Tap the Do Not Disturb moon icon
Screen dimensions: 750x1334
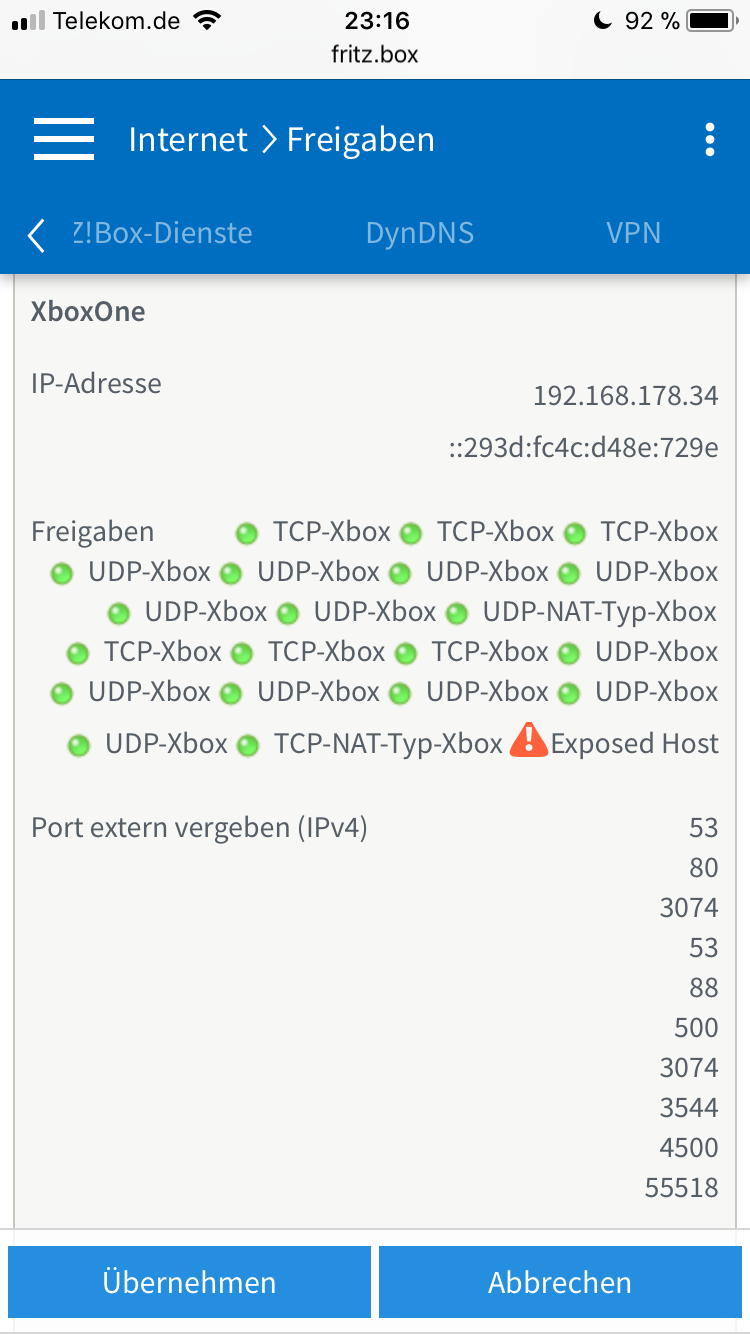pyautogui.click(x=602, y=20)
